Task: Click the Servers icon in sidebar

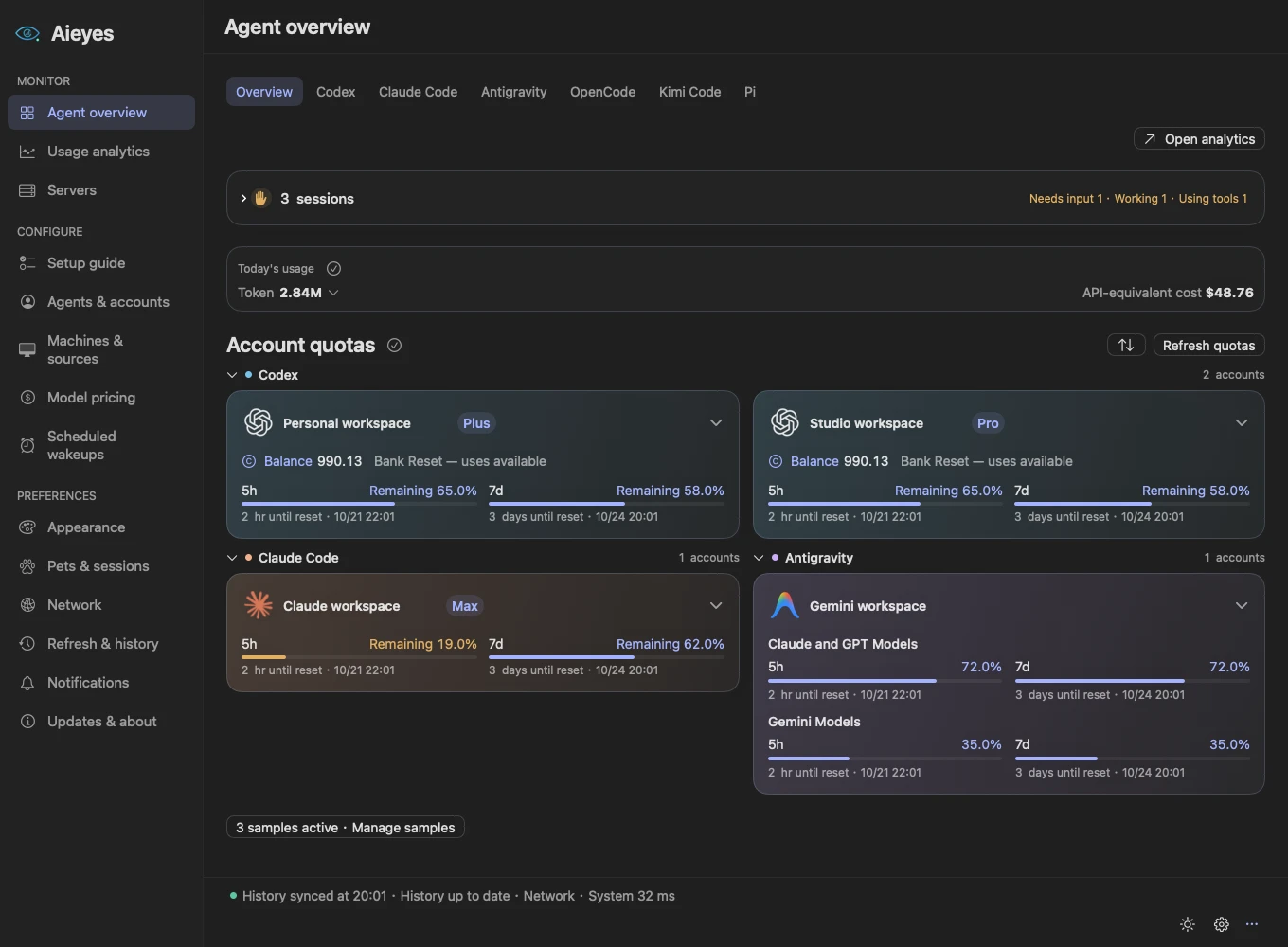Action: click(x=27, y=190)
